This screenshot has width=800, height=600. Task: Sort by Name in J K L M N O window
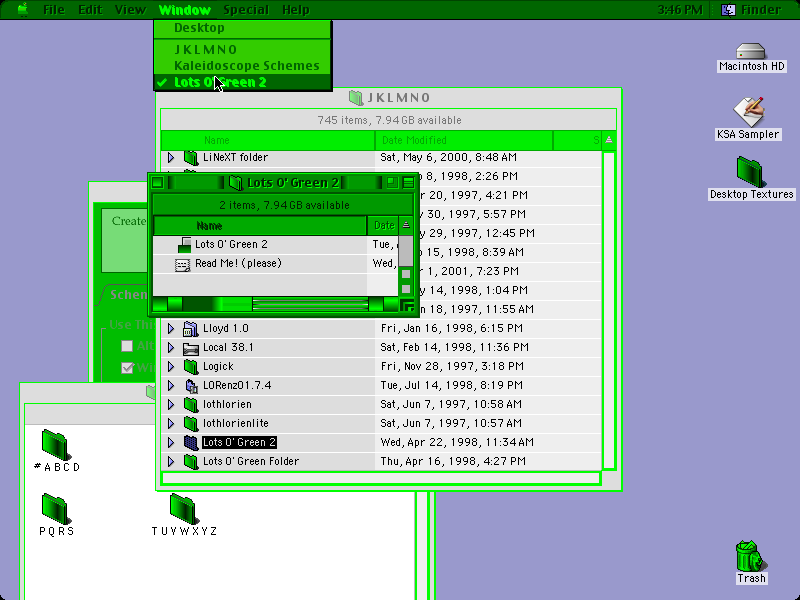pyautogui.click(x=268, y=140)
